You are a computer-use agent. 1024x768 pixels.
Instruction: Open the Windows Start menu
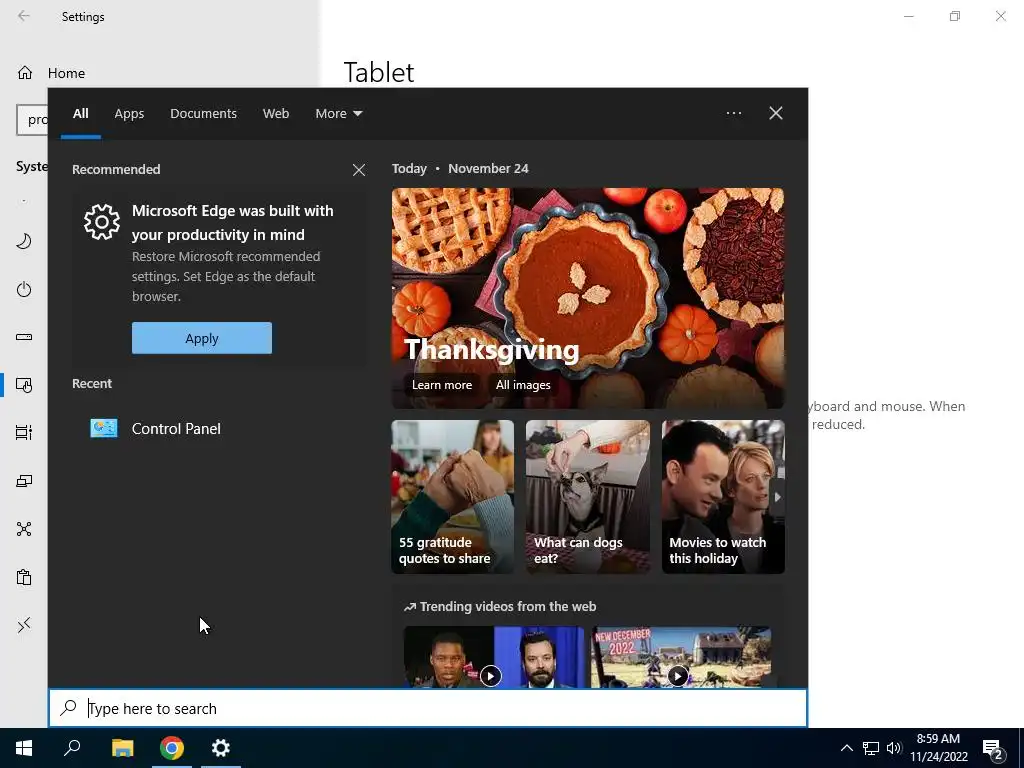click(x=24, y=748)
